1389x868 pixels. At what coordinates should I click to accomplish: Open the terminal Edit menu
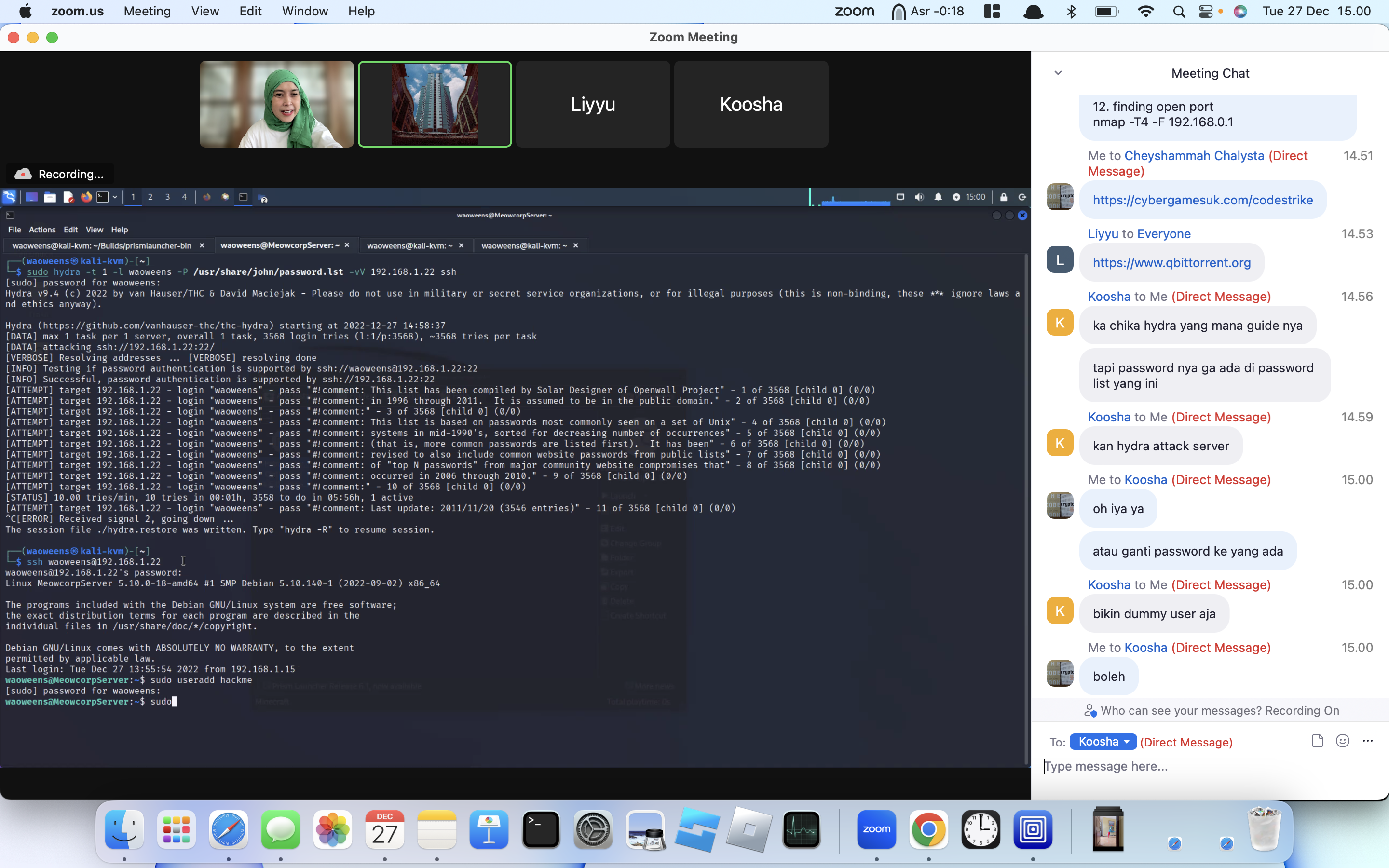[70, 230]
